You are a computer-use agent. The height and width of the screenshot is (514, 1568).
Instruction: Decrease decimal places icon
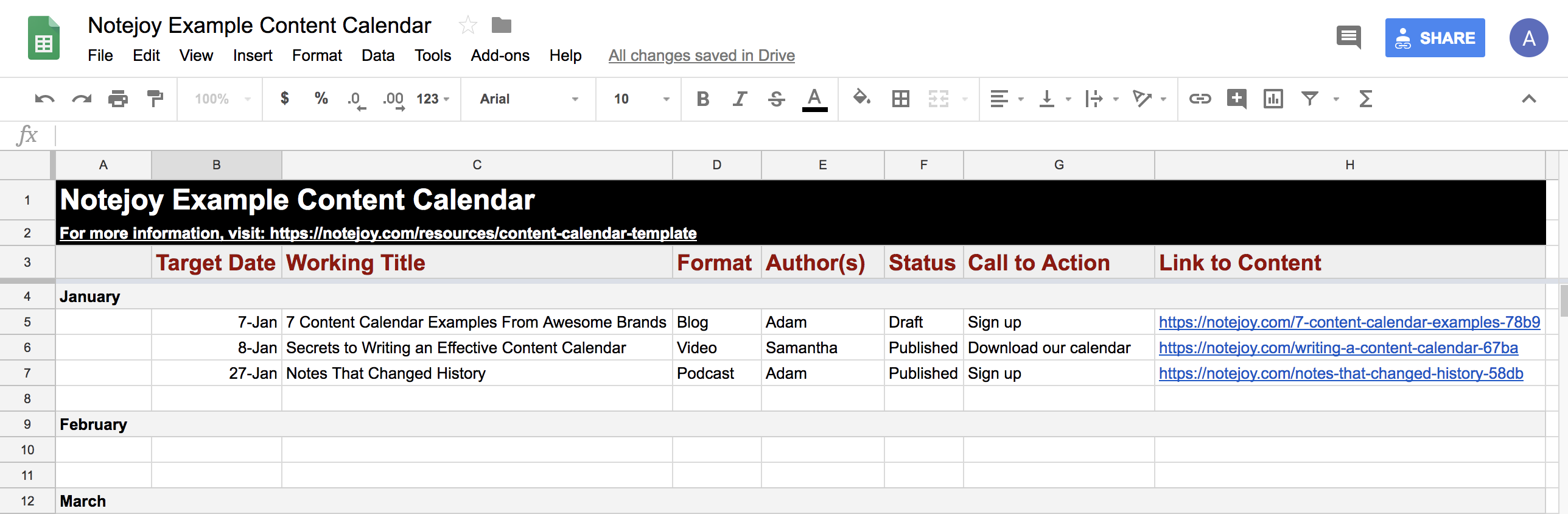click(x=357, y=100)
